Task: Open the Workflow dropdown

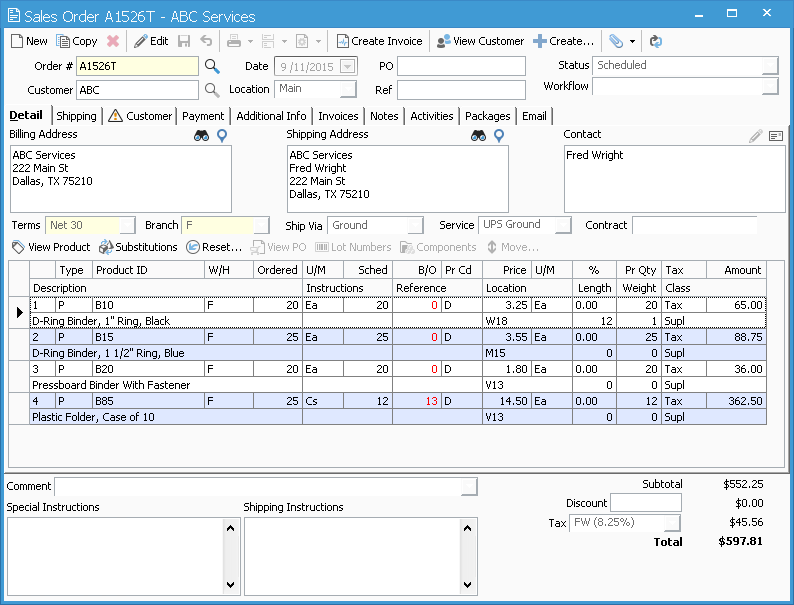Action: (770, 87)
